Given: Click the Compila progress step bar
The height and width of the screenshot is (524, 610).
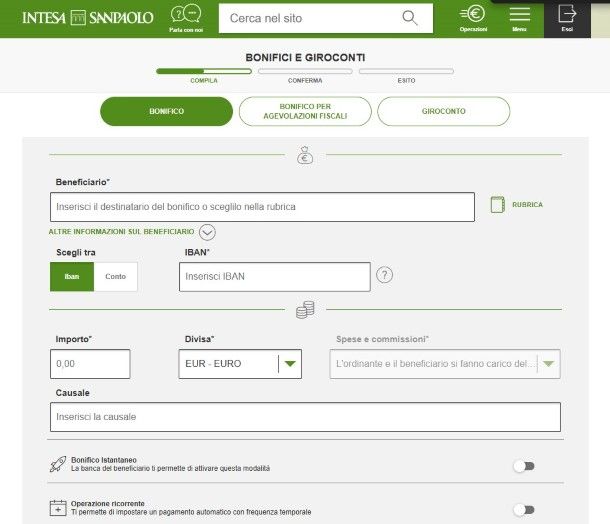Looking at the screenshot, I should (204, 71).
